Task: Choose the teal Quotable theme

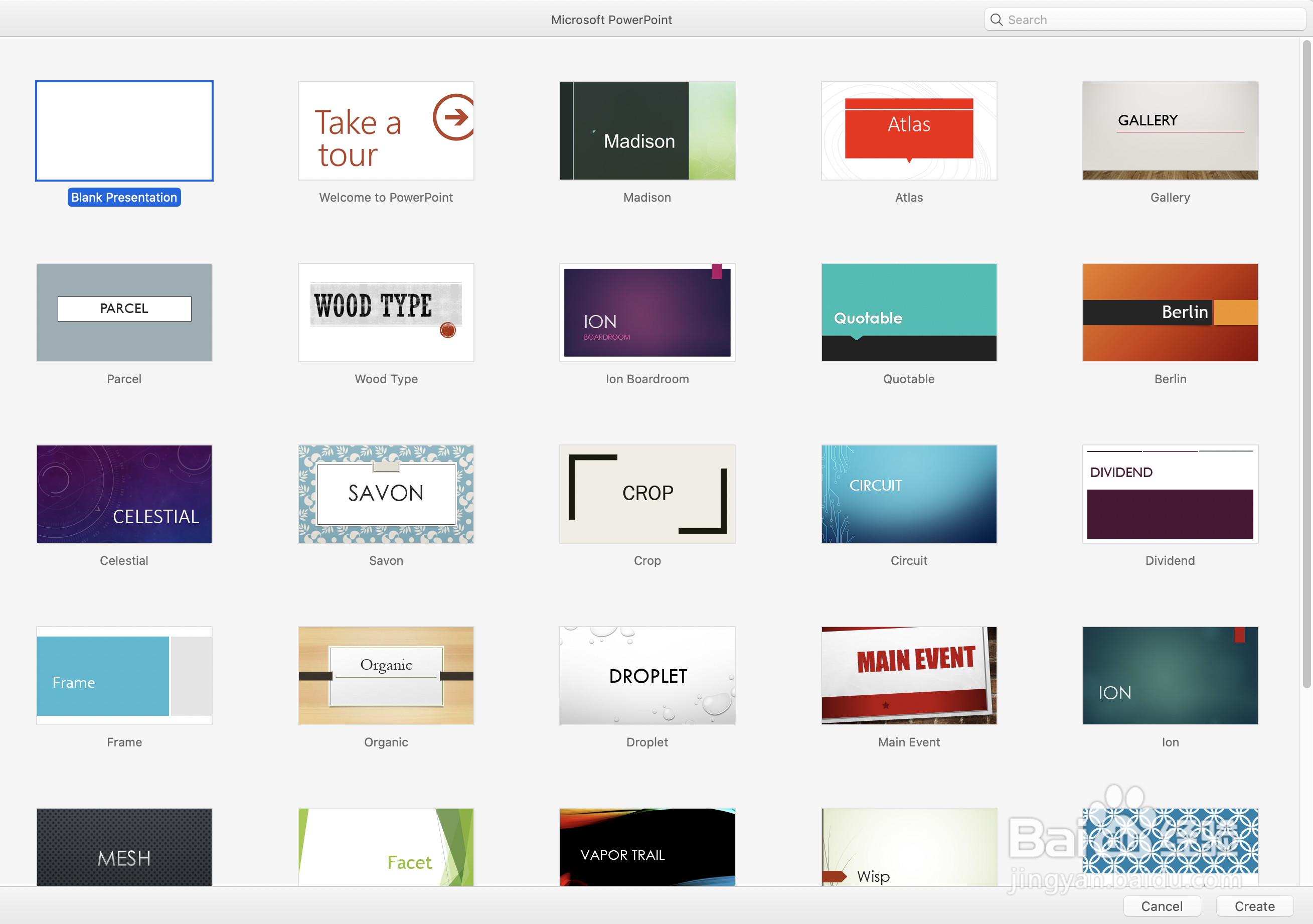Action: (x=909, y=313)
